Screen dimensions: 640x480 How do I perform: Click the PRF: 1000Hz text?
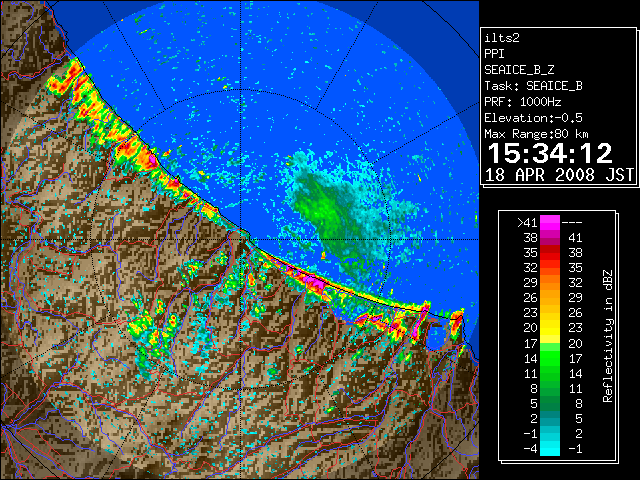(x=522, y=102)
